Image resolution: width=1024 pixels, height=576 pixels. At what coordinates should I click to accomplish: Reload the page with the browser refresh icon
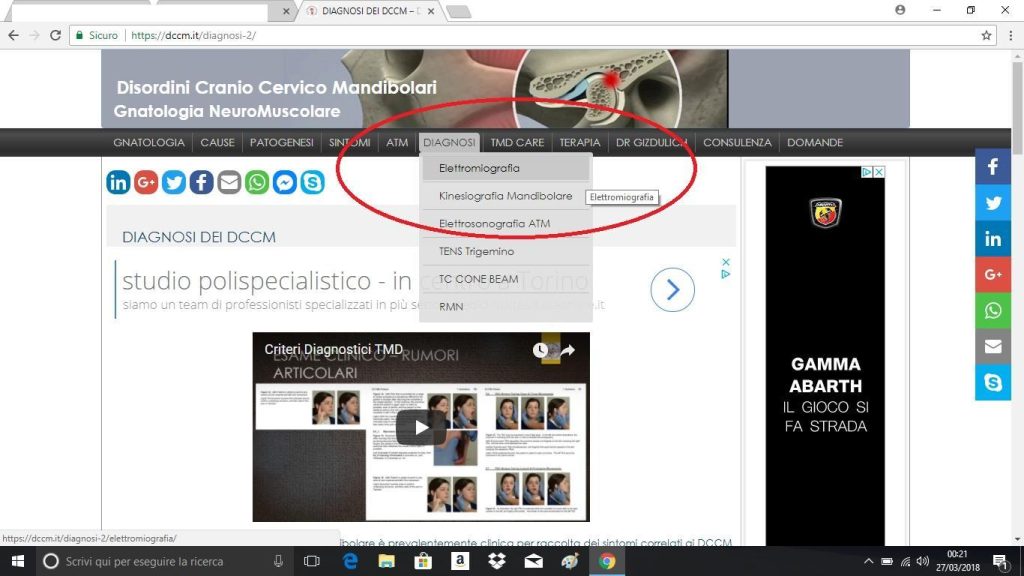coord(56,35)
